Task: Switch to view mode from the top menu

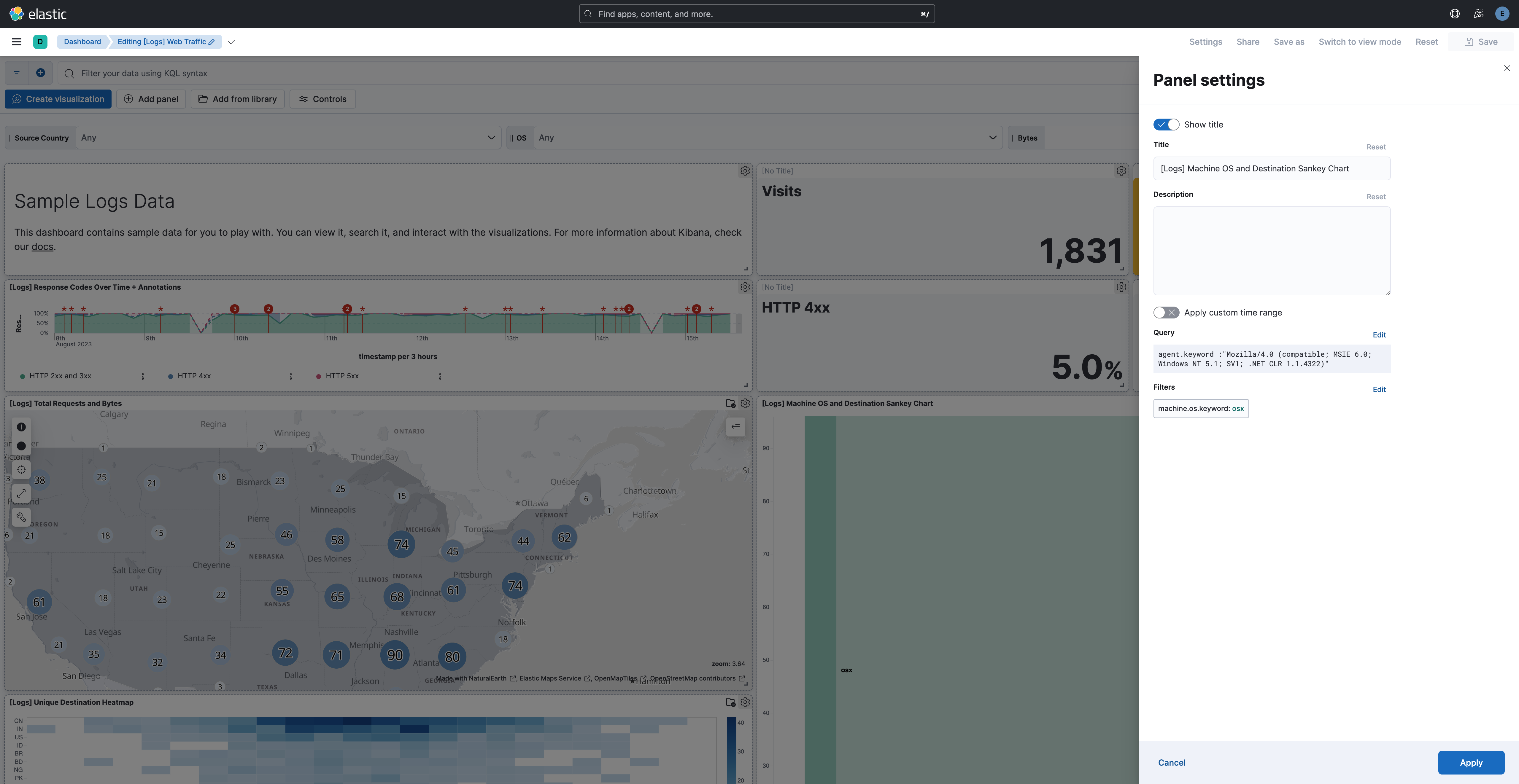Action: (x=1360, y=42)
